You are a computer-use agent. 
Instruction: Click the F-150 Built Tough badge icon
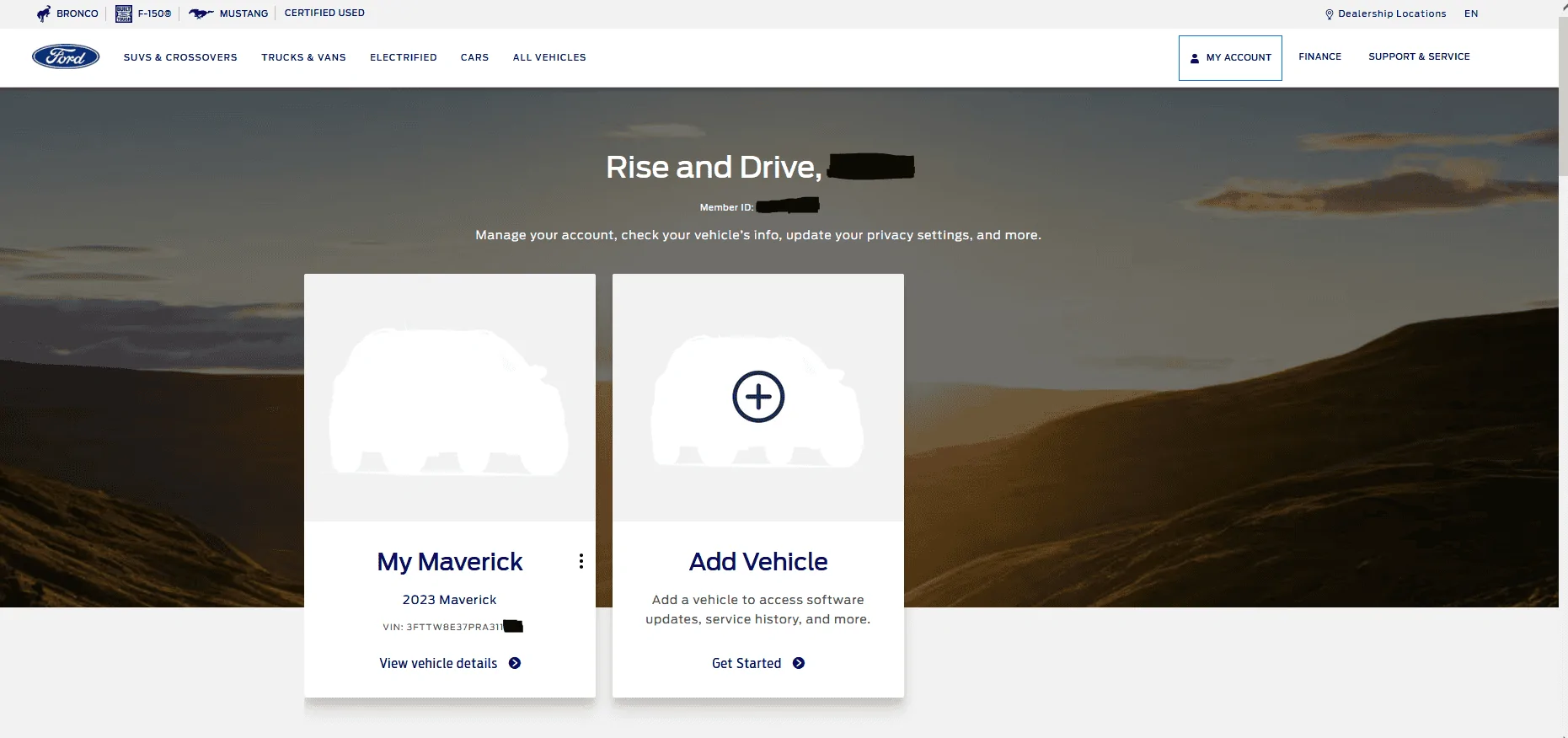pyautogui.click(x=124, y=13)
